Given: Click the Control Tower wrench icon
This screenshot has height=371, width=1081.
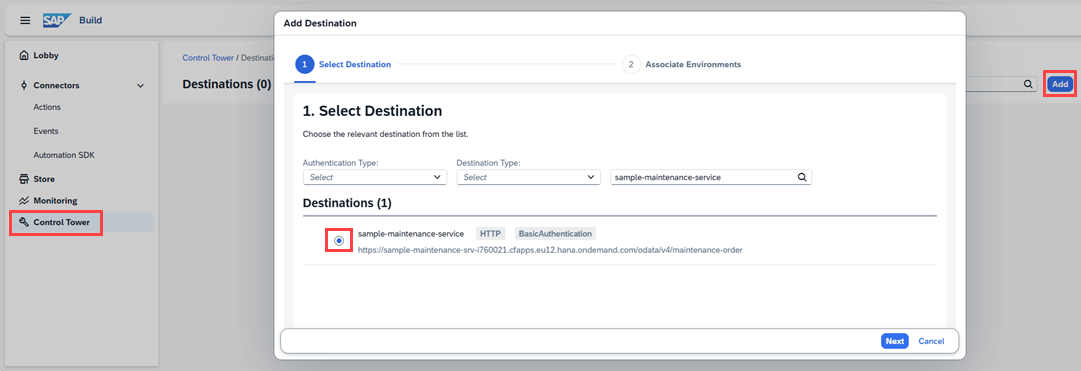Looking at the screenshot, I should coord(24,222).
